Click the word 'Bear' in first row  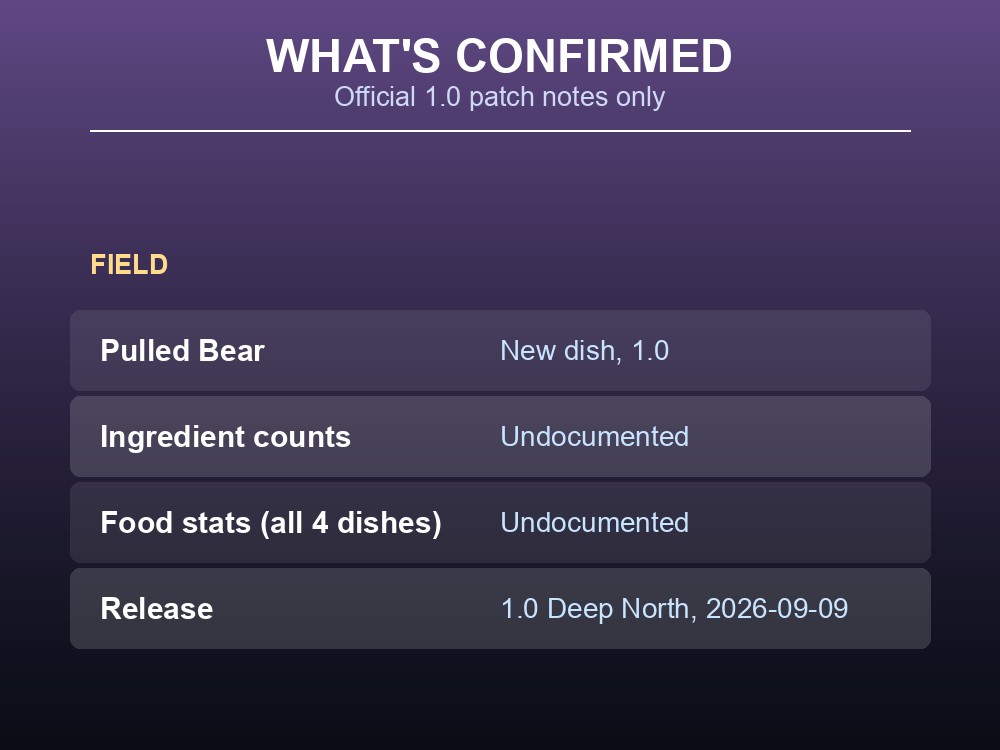[232, 351]
